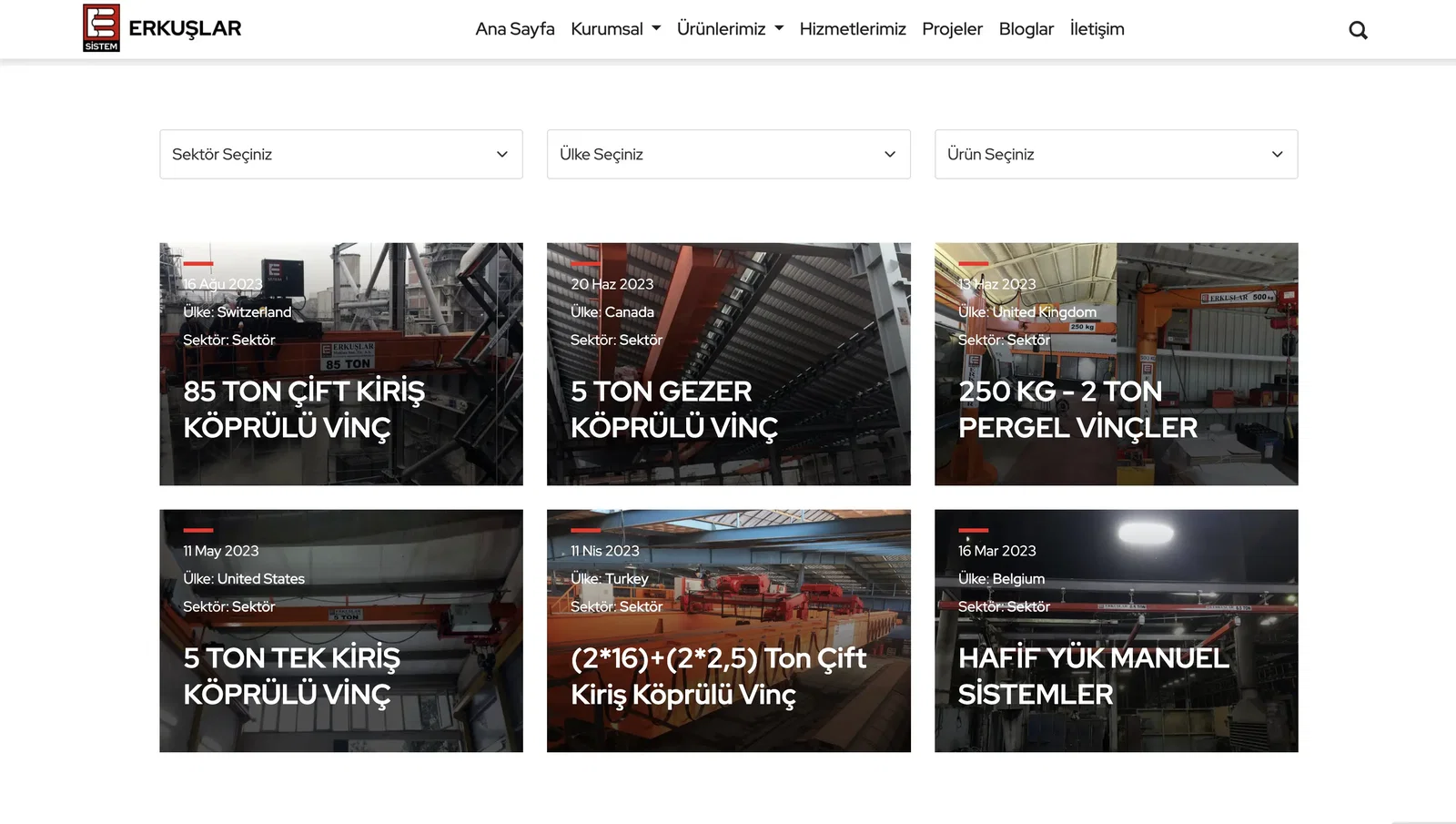Visit the İletişim page

pyautogui.click(x=1097, y=29)
